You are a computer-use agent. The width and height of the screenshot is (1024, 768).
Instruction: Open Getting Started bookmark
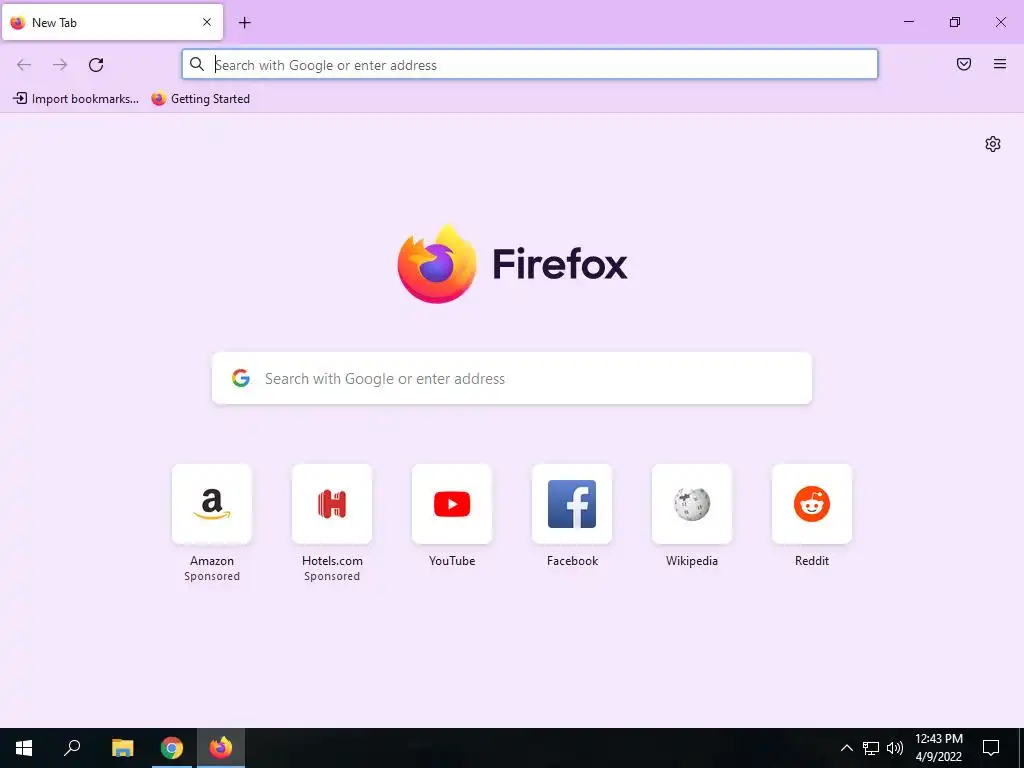pyautogui.click(x=200, y=99)
